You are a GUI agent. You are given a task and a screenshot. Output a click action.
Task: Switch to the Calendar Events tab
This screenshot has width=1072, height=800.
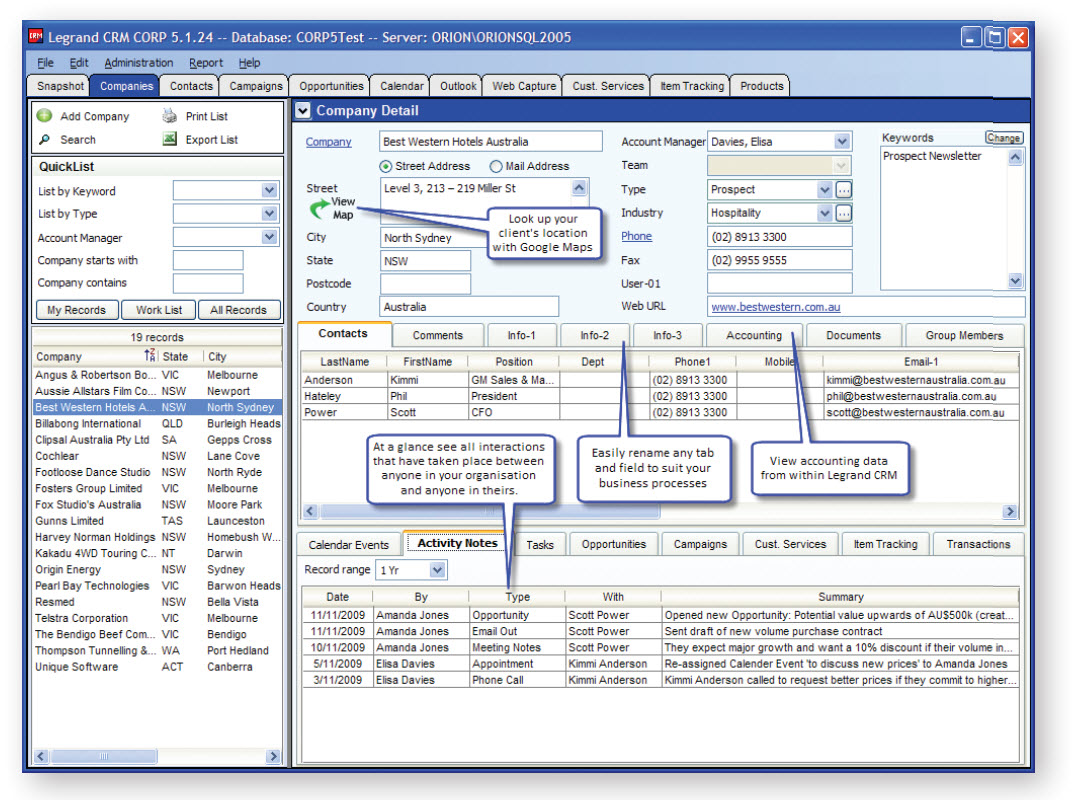pyautogui.click(x=349, y=544)
